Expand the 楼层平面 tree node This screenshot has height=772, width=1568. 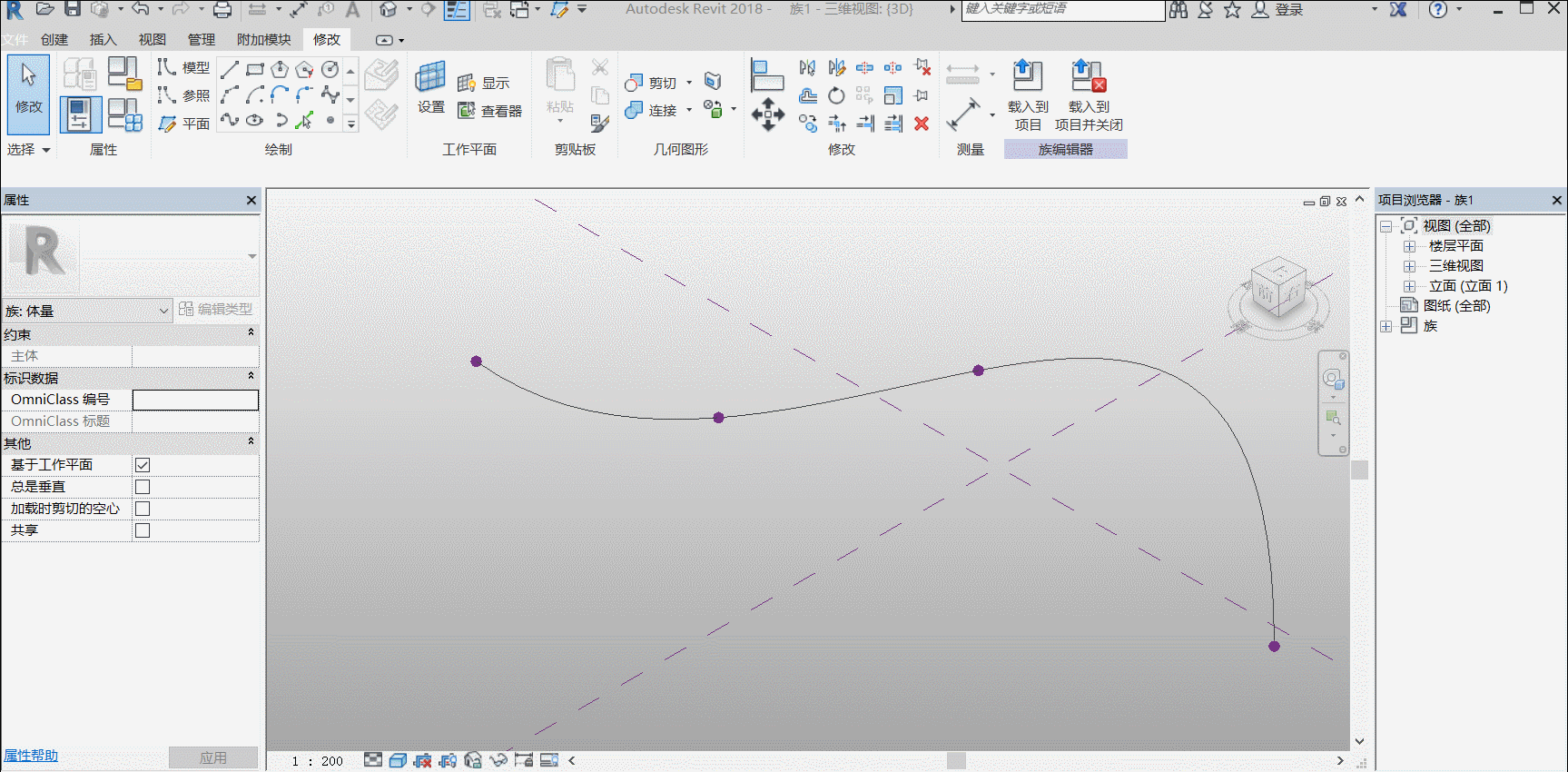click(1409, 246)
